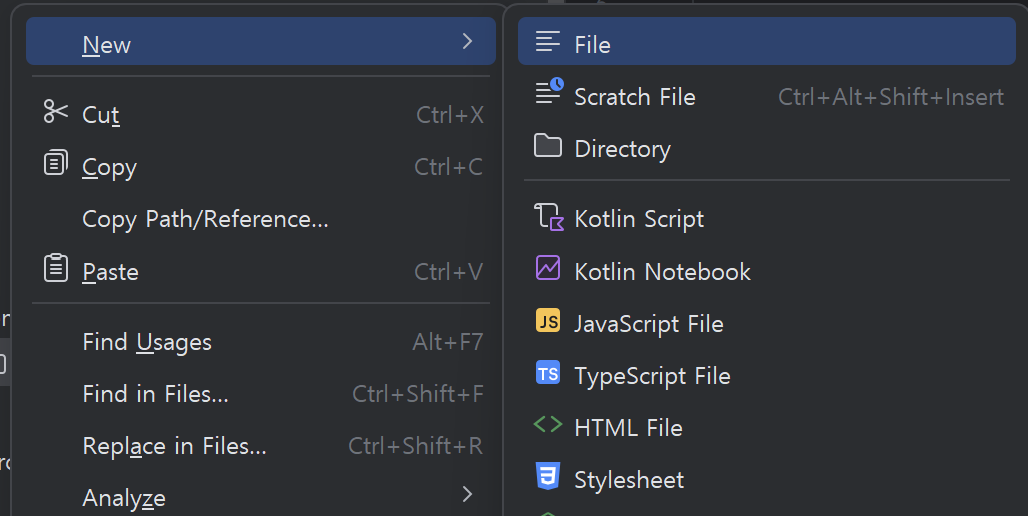
Task: Click the Copy documents icon
Action: point(55,164)
